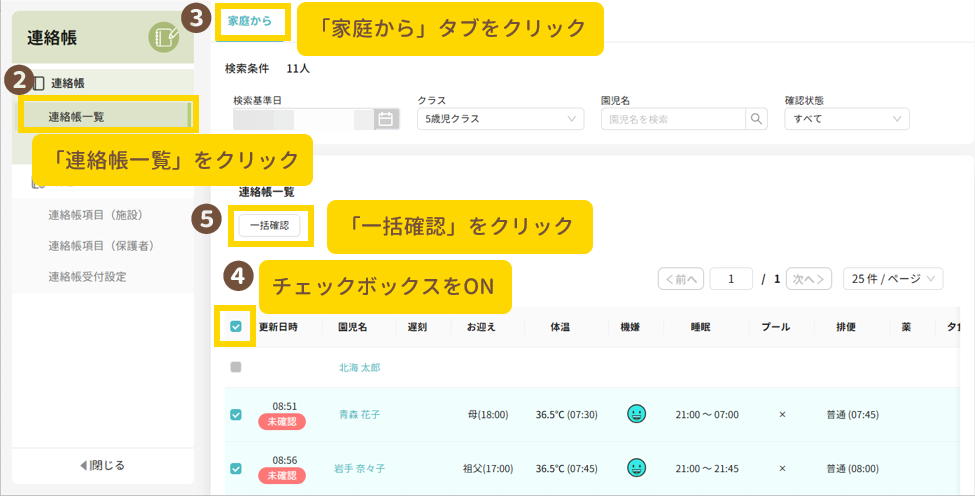Switch to the 家庭から tab
This screenshot has width=975, height=496.
click(250, 21)
